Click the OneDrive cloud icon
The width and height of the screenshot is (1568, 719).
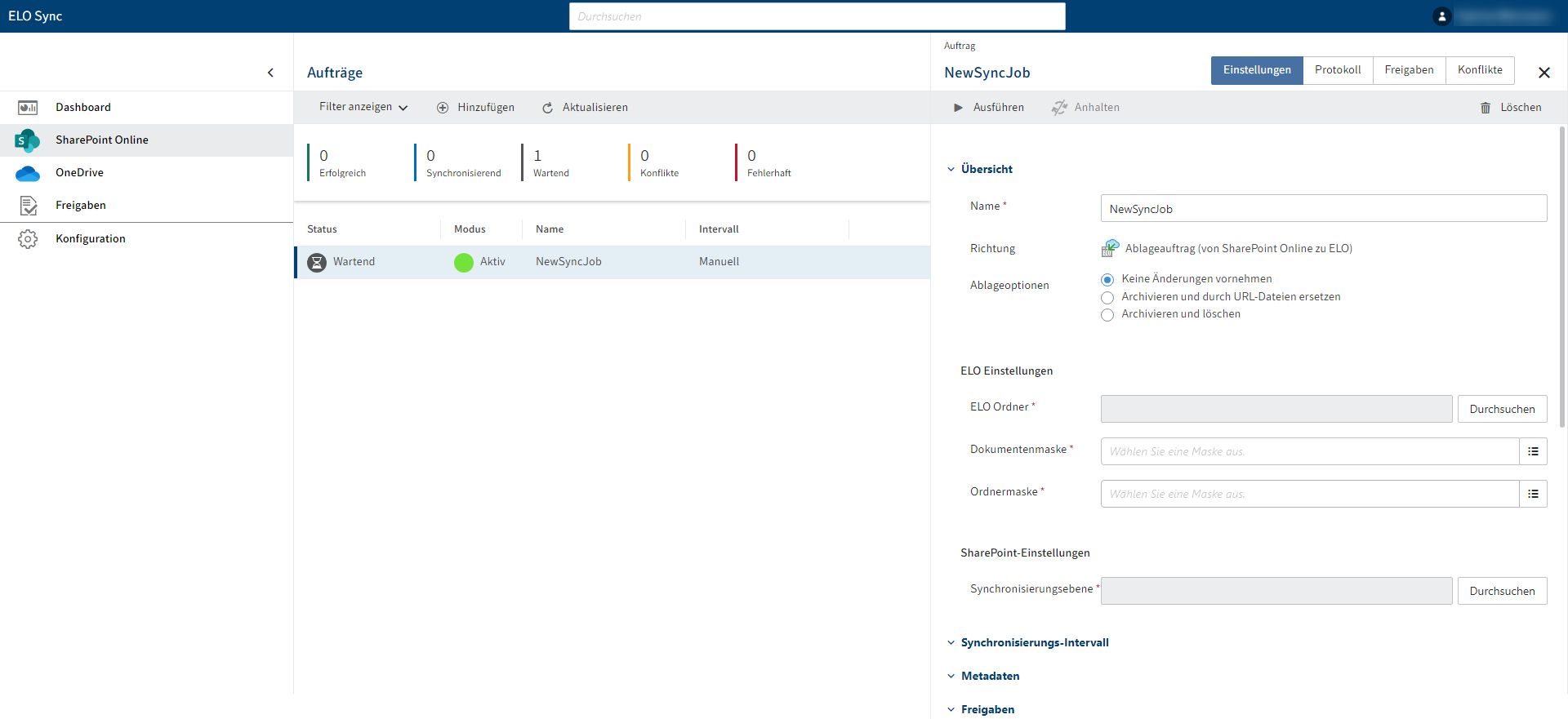pos(28,173)
